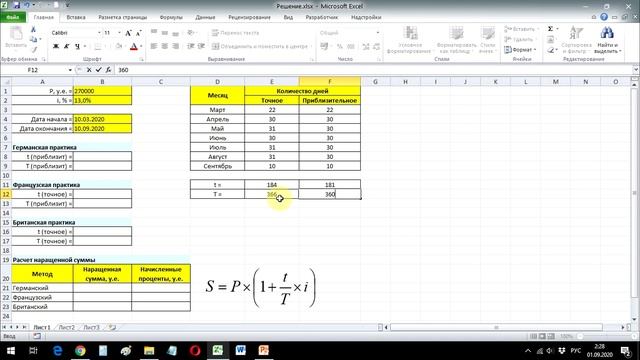Open Chrome from the Windows taskbar
The image size is (640, 360).
click(80, 351)
